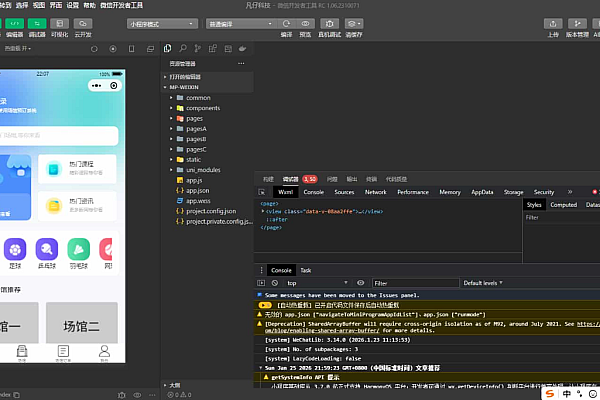Toggle the console live expression eye icon

coord(361,283)
